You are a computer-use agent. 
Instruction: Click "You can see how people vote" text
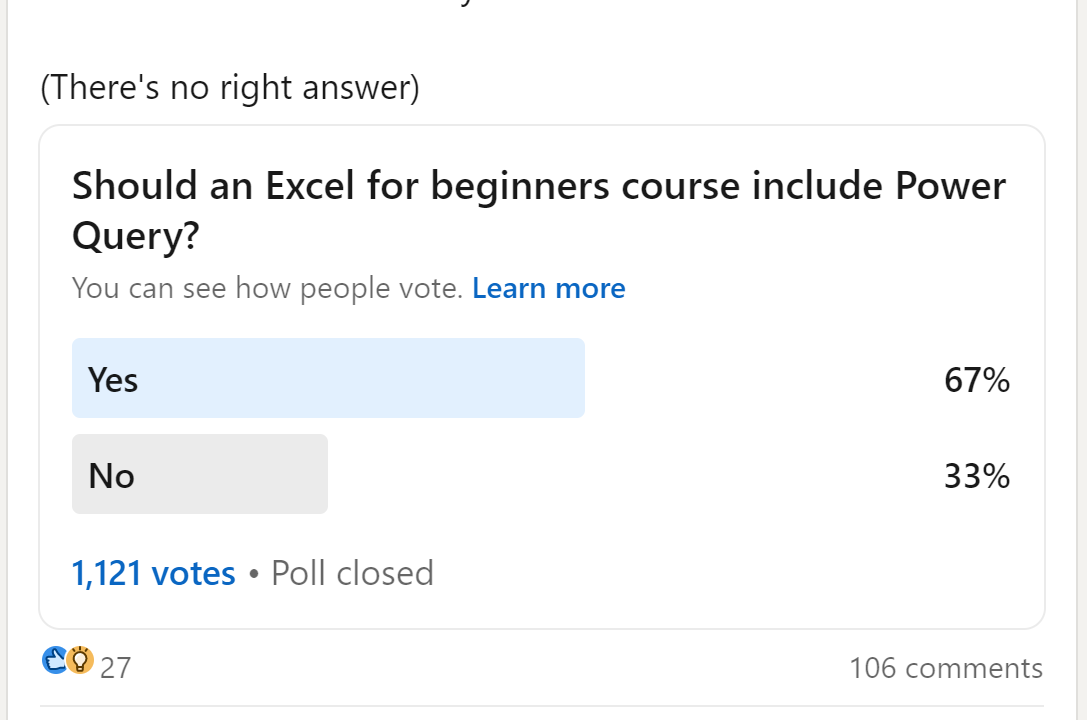tap(267, 289)
